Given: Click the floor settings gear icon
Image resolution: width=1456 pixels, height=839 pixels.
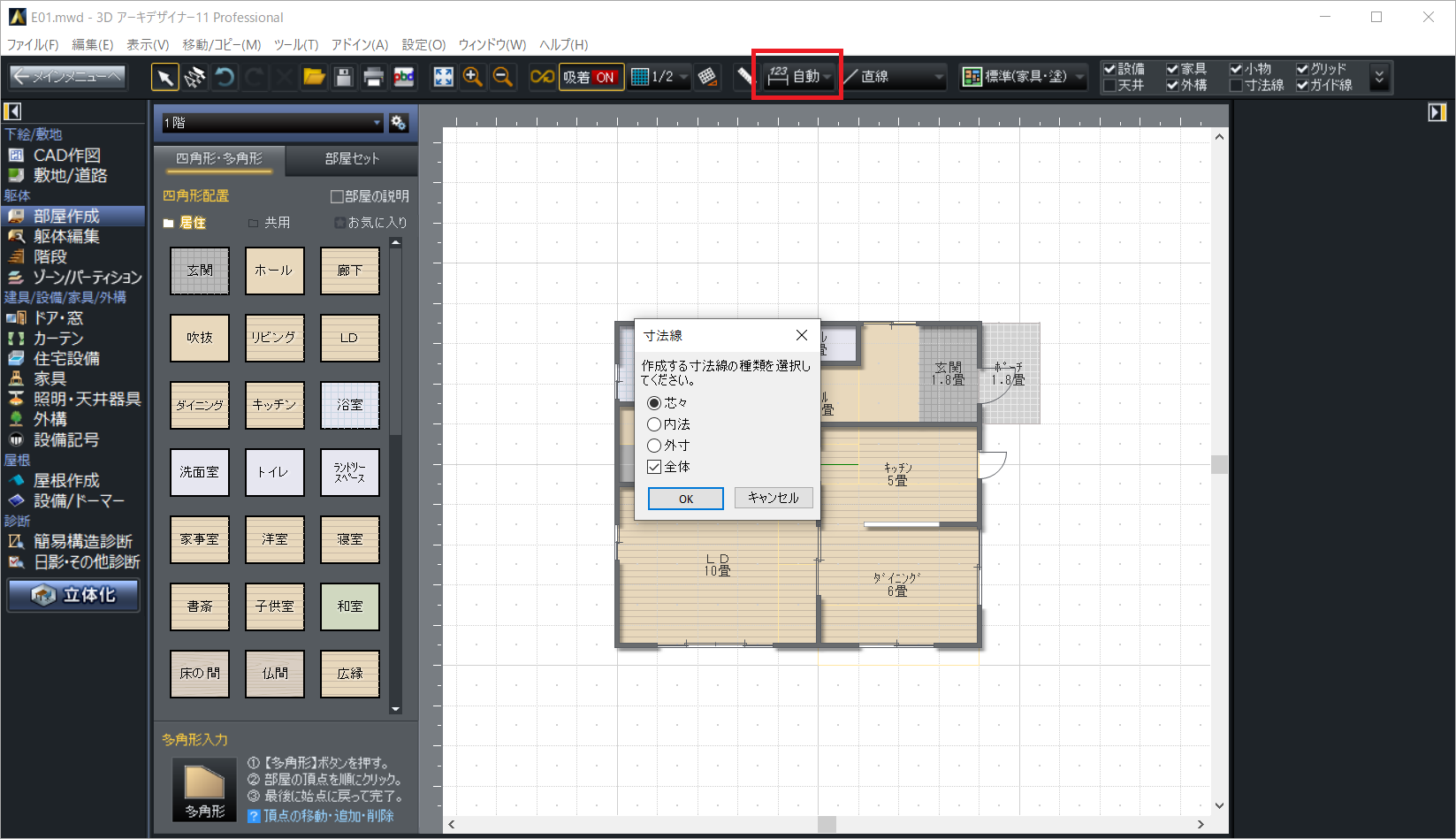Looking at the screenshot, I should coord(399,123).
